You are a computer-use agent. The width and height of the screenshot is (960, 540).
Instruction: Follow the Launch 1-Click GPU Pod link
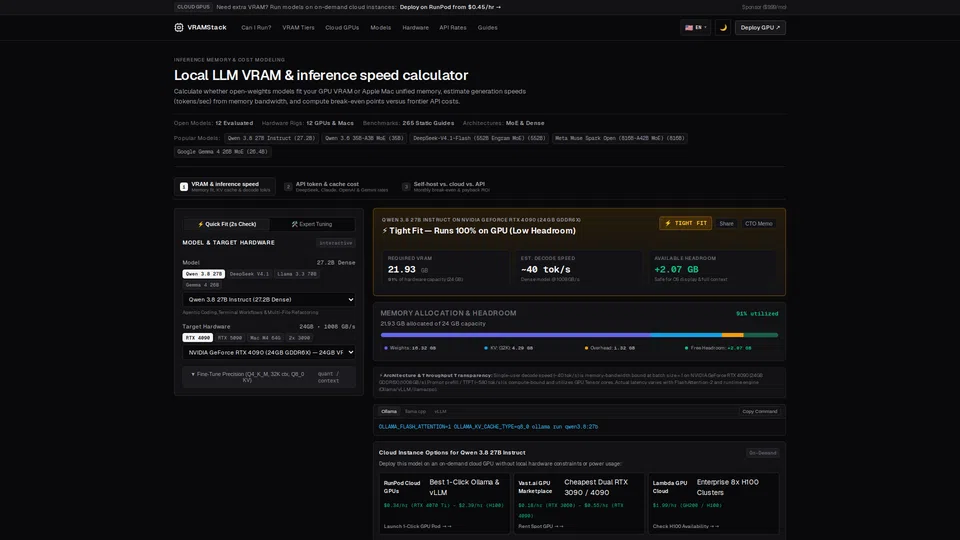(x=418, y=527)
